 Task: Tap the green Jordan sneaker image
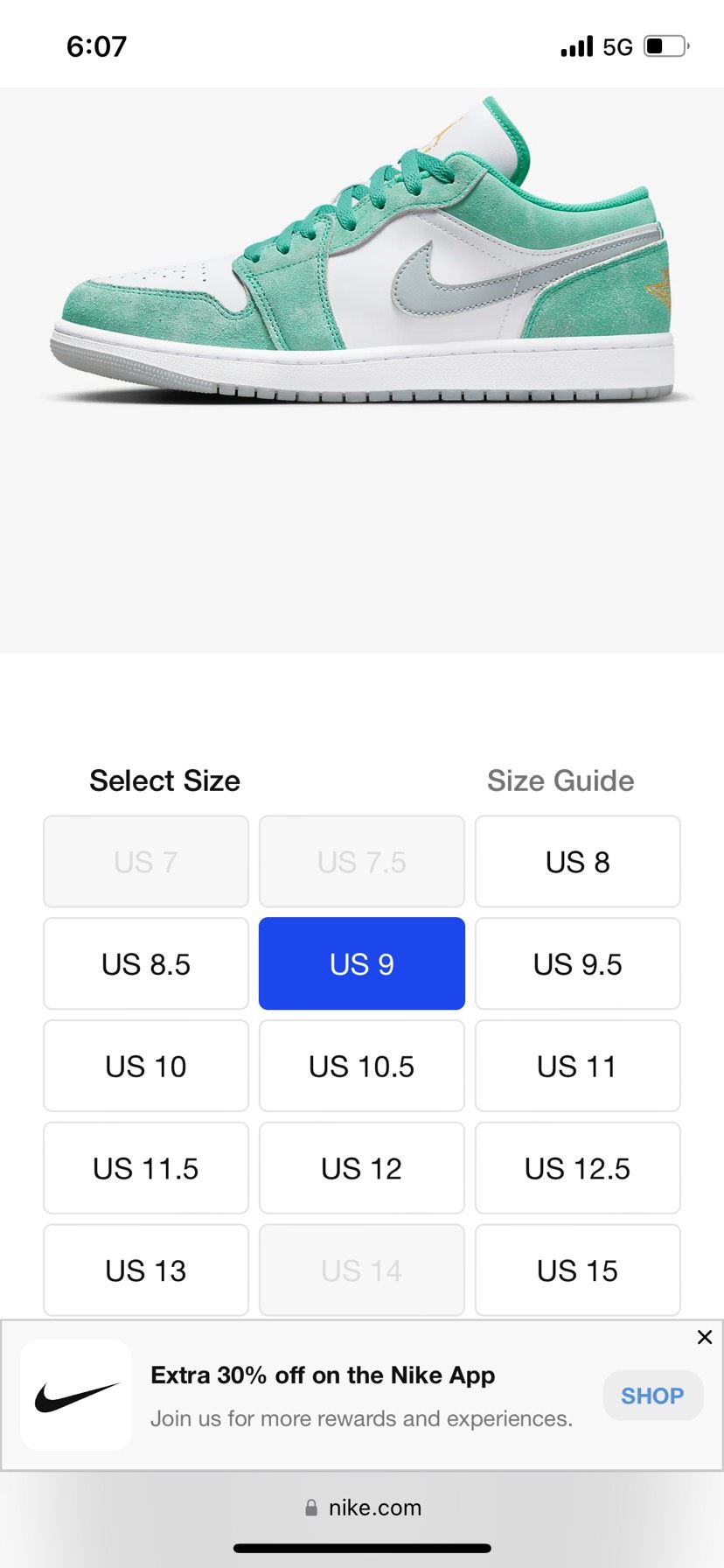[362, 262]
